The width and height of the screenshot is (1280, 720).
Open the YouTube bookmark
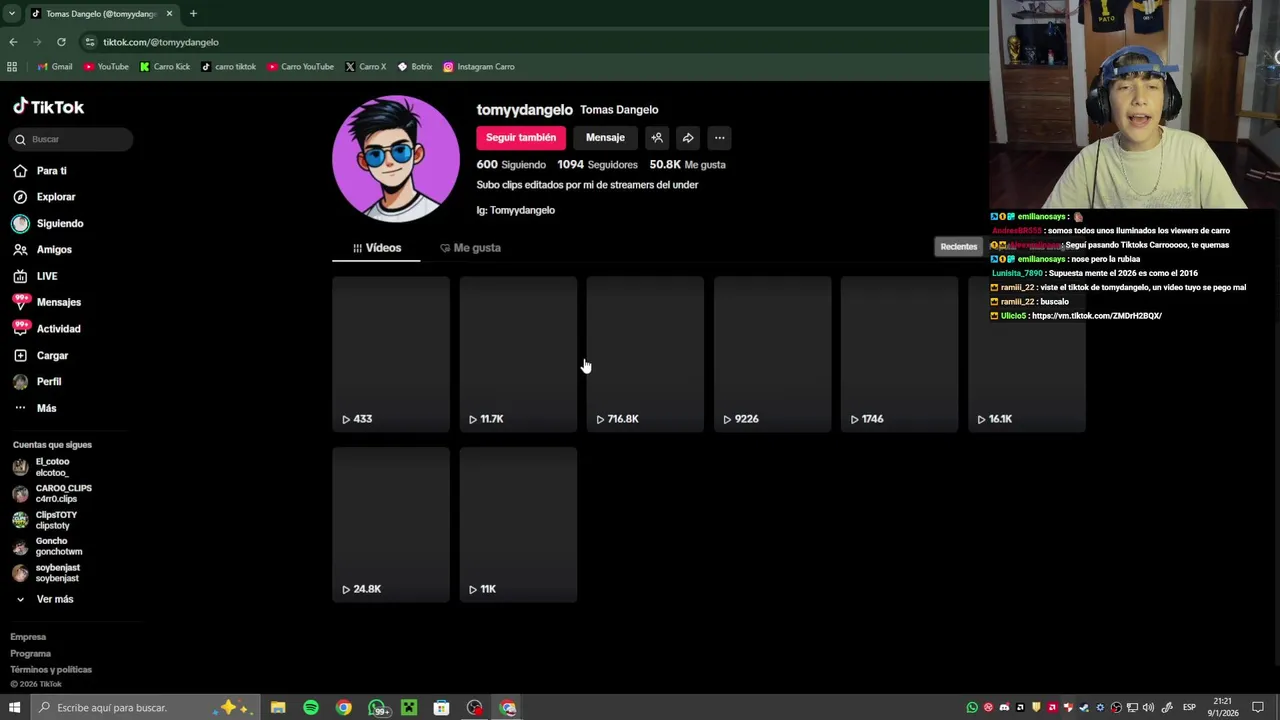click(106, 67)
